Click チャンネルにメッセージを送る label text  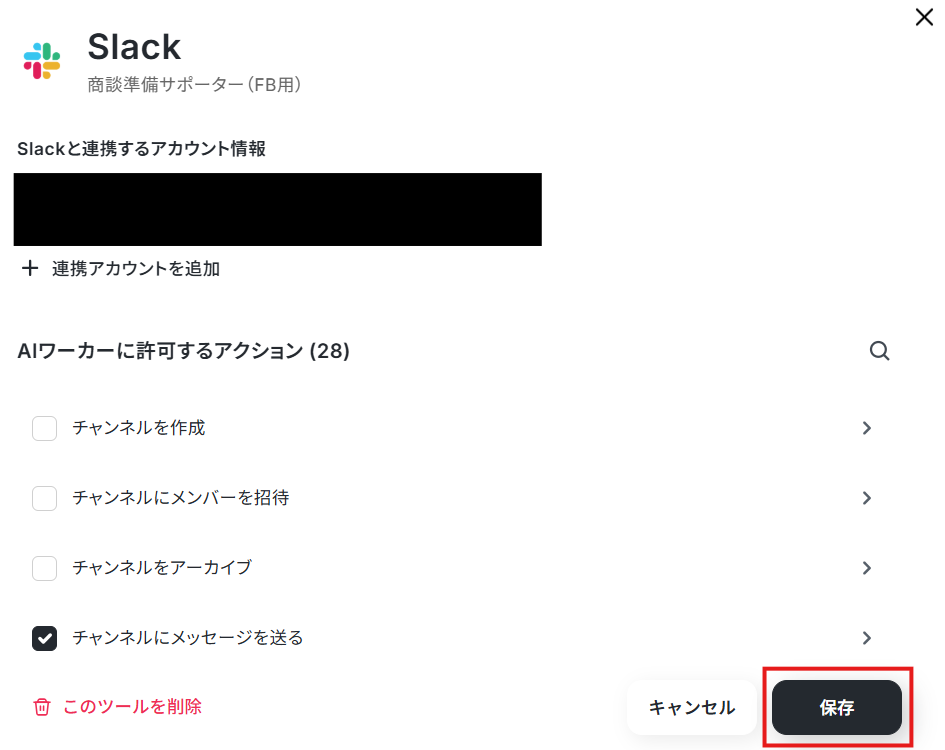(x=187, y=638)
